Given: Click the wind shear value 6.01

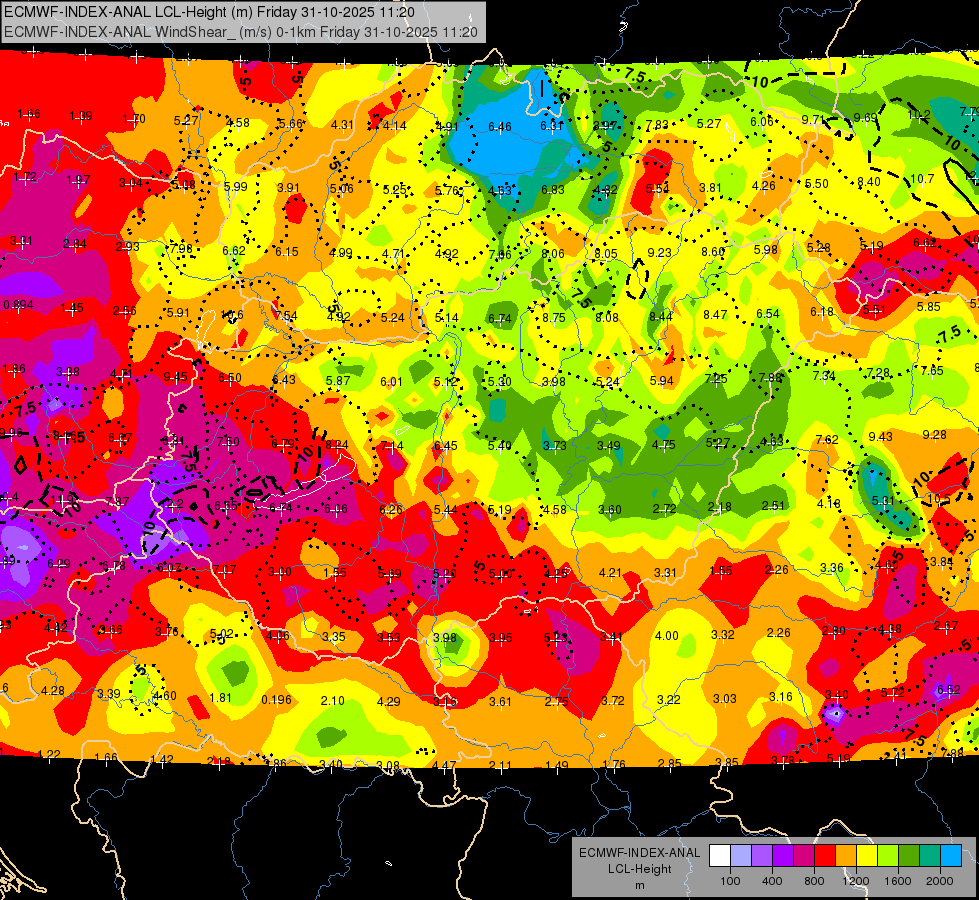Looking at the screenshot, I should [391, 382].
